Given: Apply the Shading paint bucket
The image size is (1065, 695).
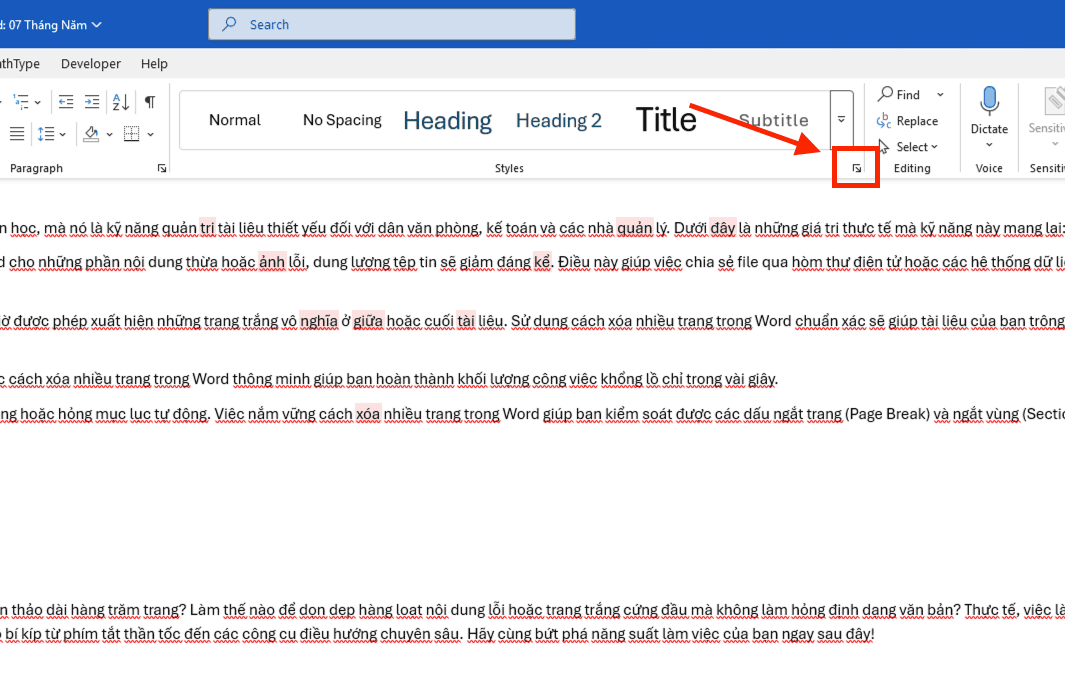Looking at the screenshot, I should [91, 134].
